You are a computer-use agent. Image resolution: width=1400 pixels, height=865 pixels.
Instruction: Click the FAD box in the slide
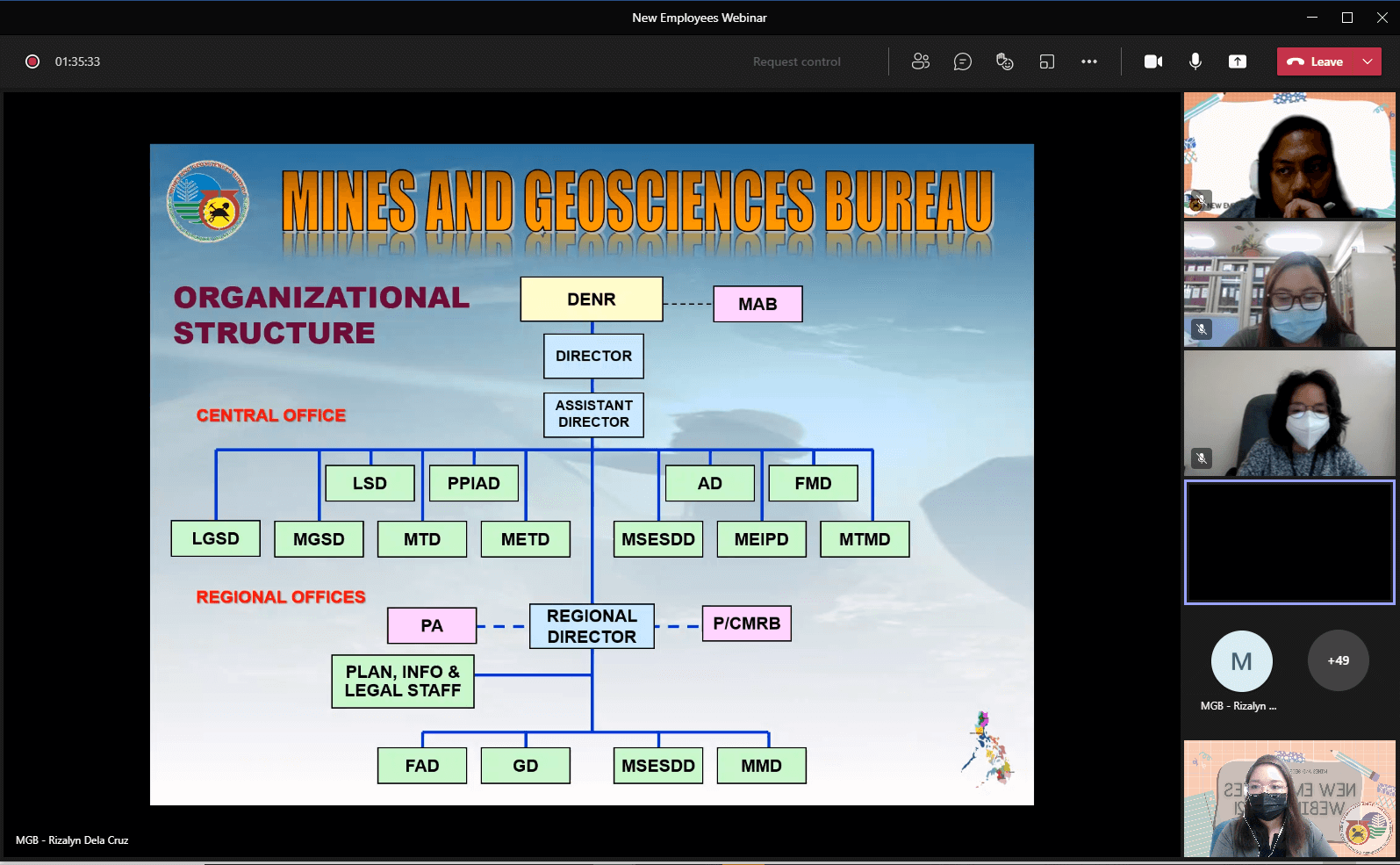422,766
